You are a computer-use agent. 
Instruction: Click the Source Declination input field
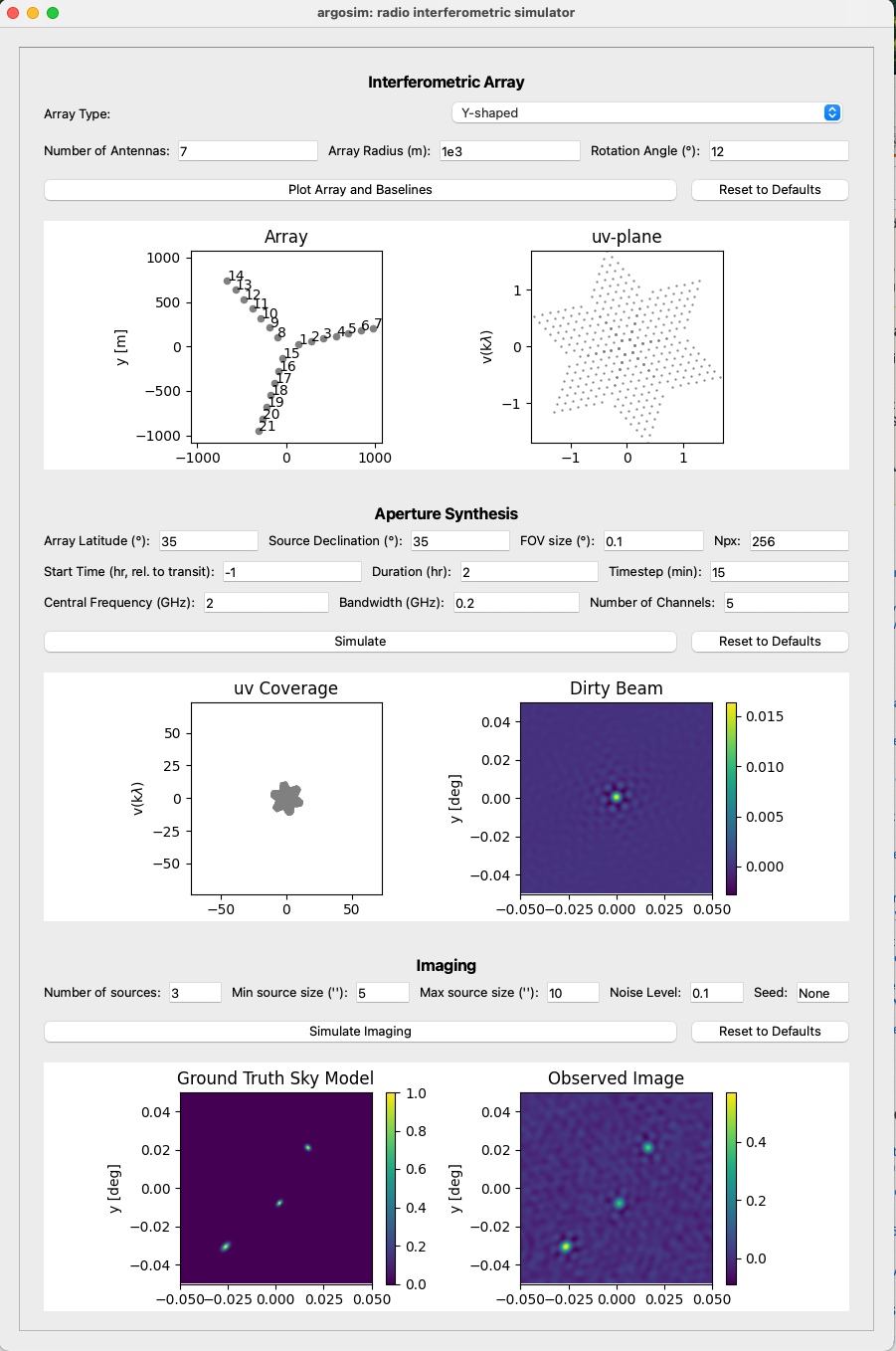(459, 541)
